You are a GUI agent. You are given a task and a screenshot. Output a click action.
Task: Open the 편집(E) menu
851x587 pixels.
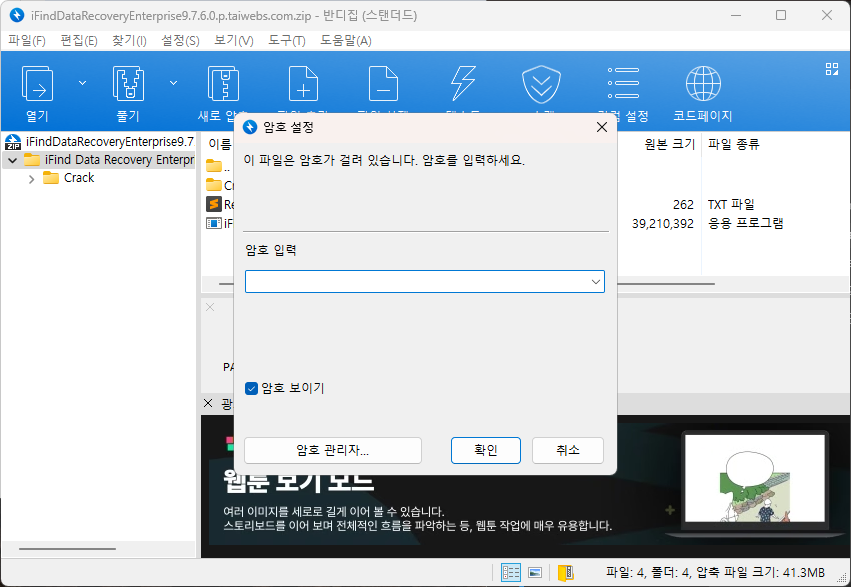click(x=79, y=41)
